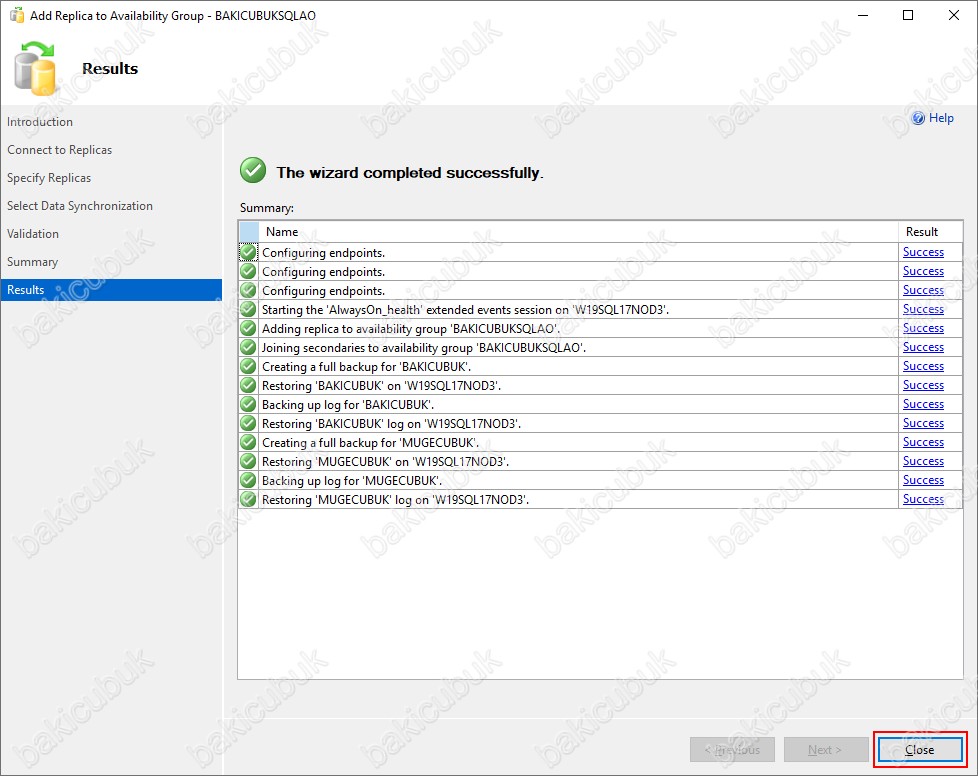Select row text Restoring 'BAKICUBUK' log on 'W19SQL17NOD3'
The image size is (978, 776).
(x=391, y=424)
